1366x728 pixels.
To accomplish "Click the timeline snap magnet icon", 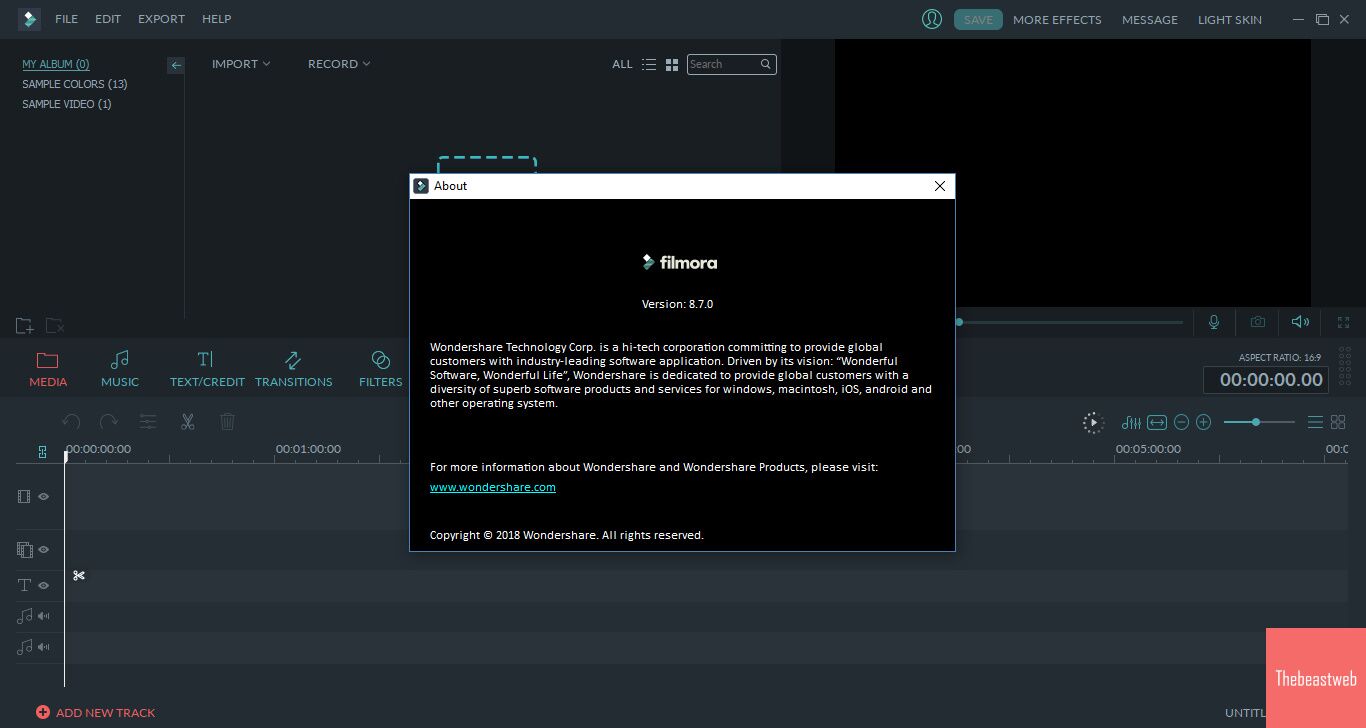I will point(42,452).
